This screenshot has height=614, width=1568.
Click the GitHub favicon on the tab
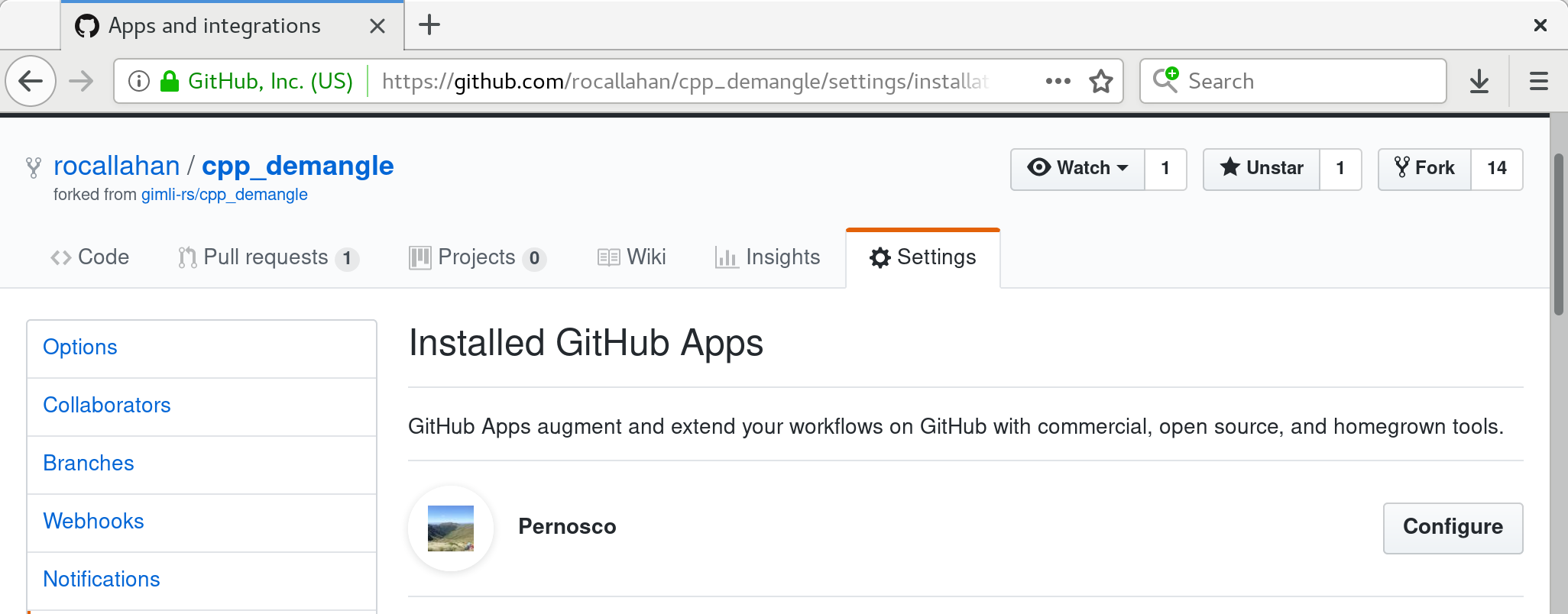click(87, 26)
